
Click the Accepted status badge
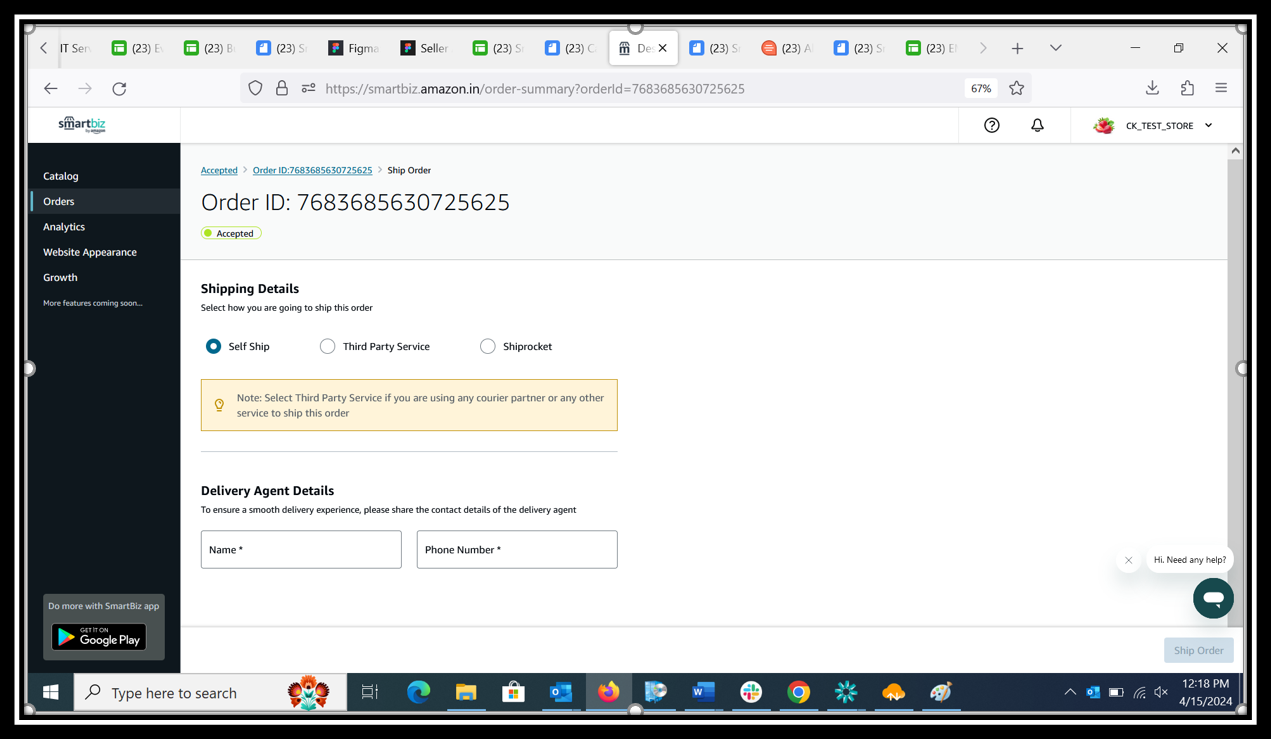pyautogui.click(x=231, y=233)
